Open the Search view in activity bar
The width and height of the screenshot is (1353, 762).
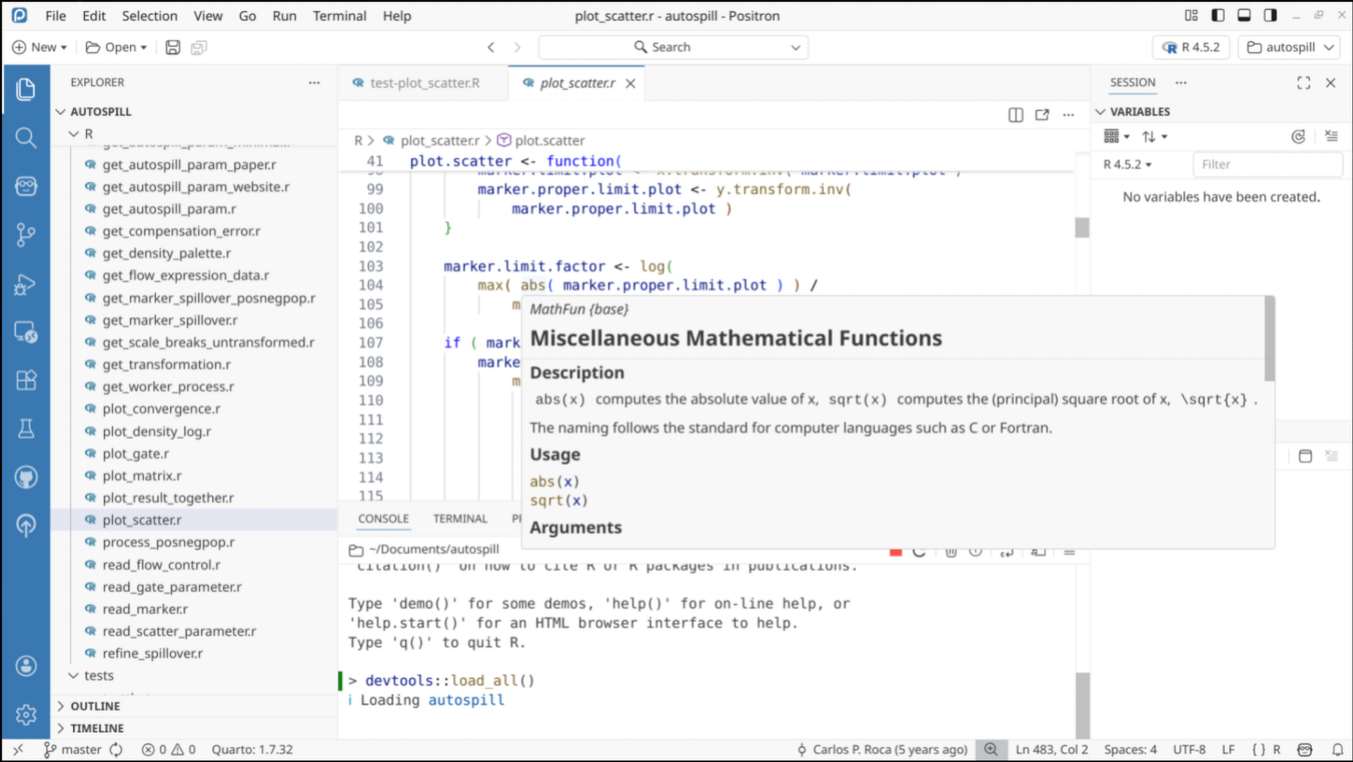pos(26,138)
